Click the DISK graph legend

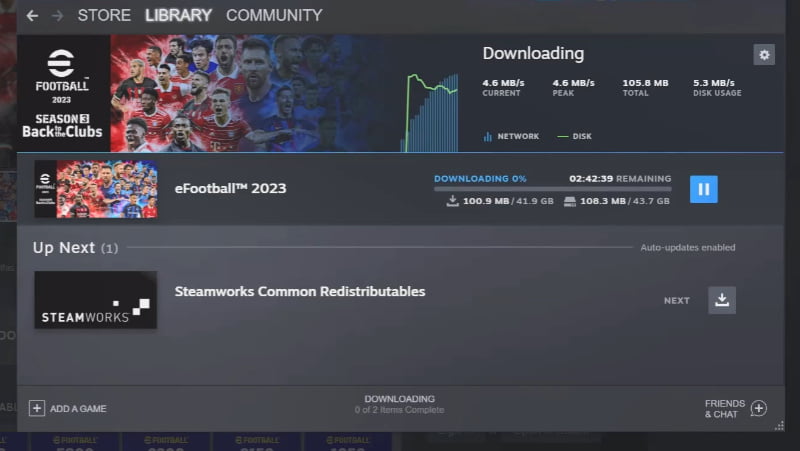[x=574, y=136]
